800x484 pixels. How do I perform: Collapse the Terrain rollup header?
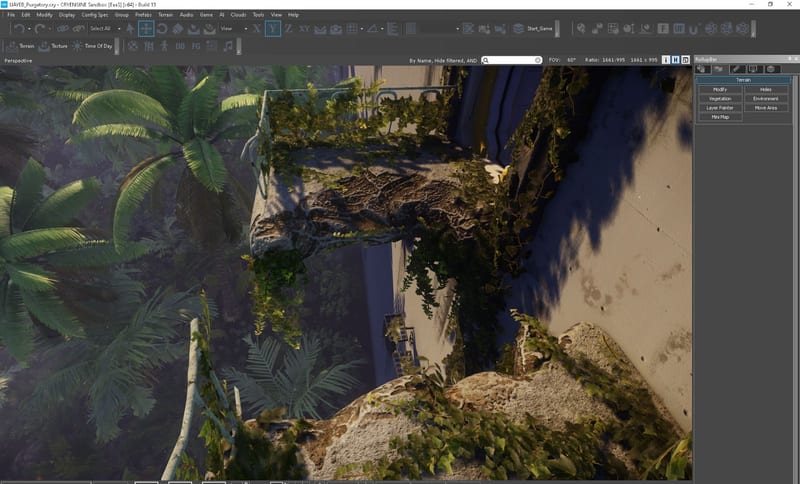point(743,80)
